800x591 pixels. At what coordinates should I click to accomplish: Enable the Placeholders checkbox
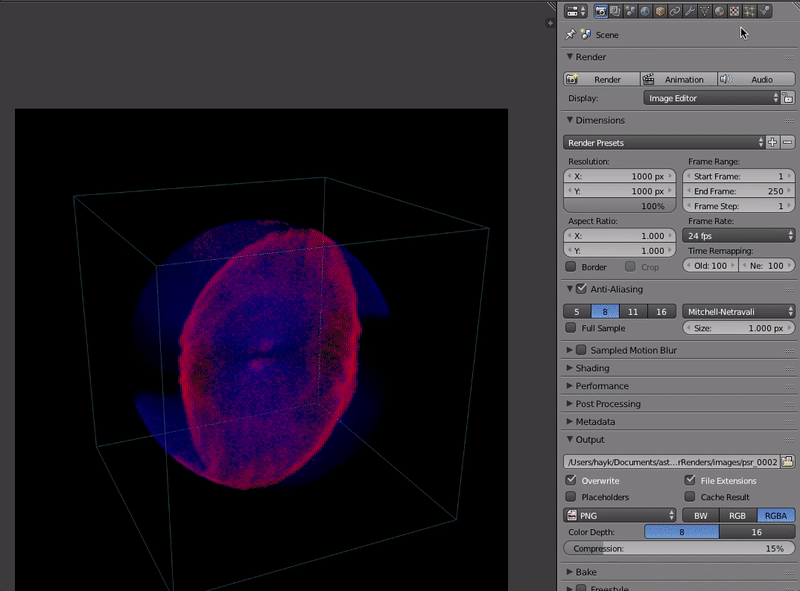tap(571, 497)
